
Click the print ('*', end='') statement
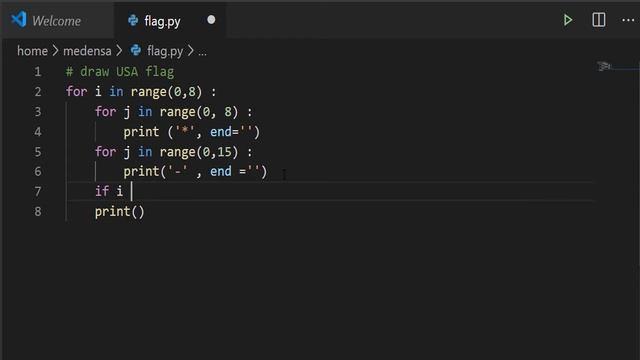coord(191,132)
